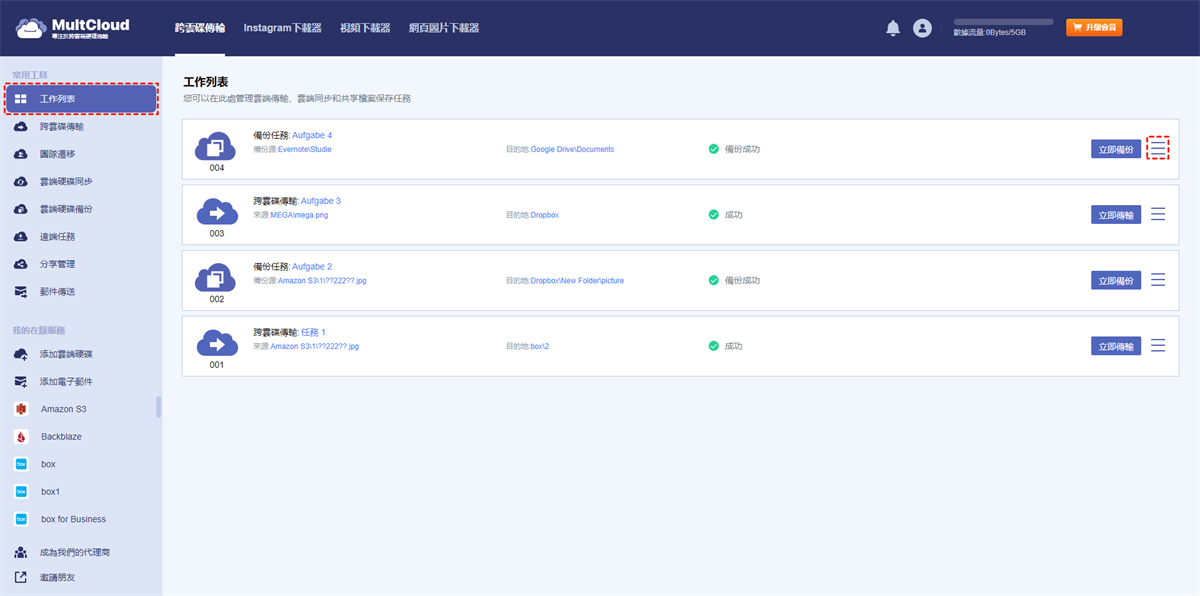The image size is (1200, 596).
Task: Open the MultCloud logo home link
Action: tap(72, 28)
